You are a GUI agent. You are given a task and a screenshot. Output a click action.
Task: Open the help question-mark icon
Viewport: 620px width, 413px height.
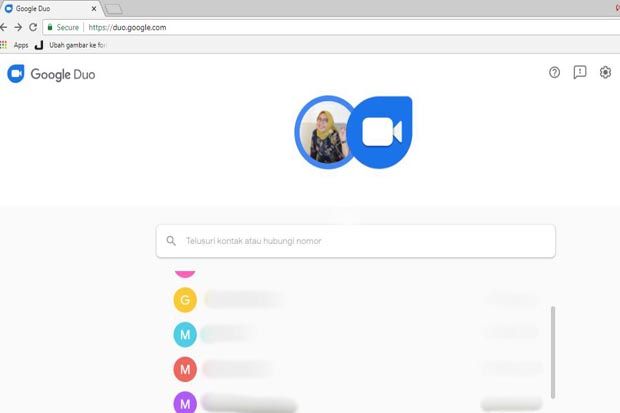554,72
